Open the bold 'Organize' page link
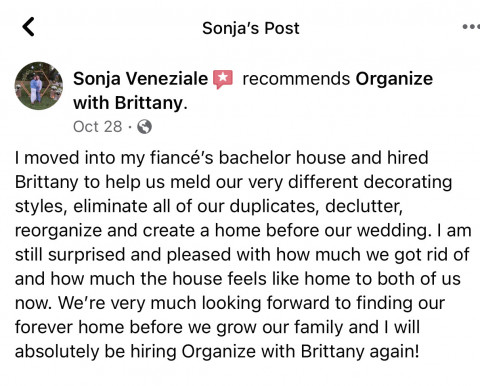This screenshot has height=386, width=480. tap(394, 79)
